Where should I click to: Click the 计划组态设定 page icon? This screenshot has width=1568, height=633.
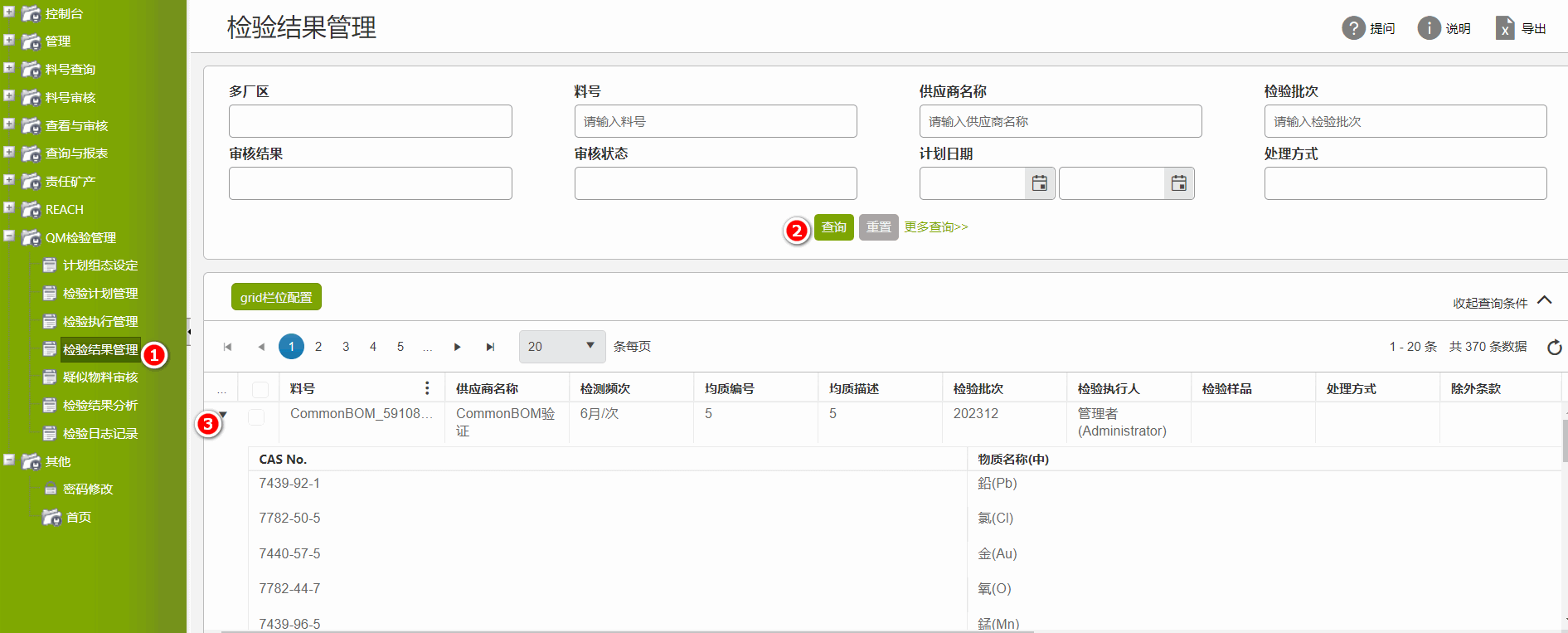pyautogui.click(x=50, y=265)
